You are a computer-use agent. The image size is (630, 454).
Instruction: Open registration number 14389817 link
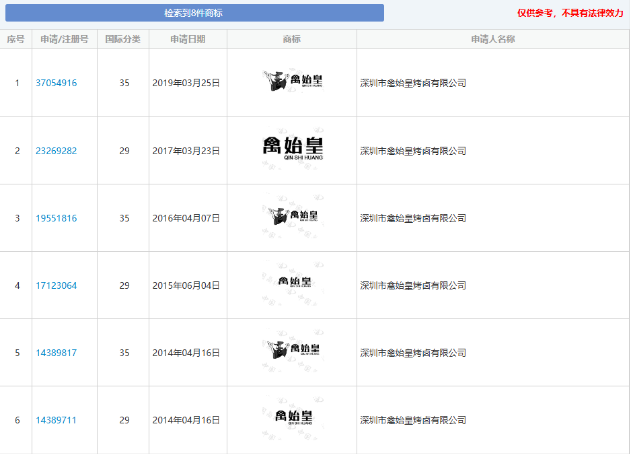point(56,353)
